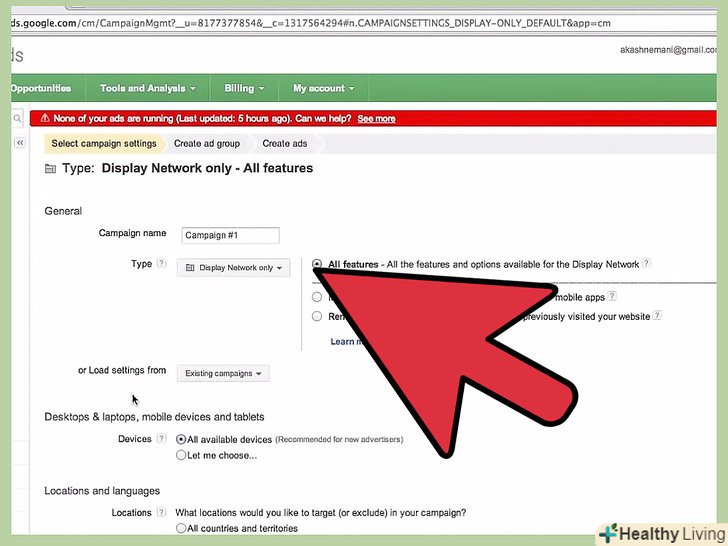
Task: Open help tooltip next to Type label
Action: [x=161, y=263]
